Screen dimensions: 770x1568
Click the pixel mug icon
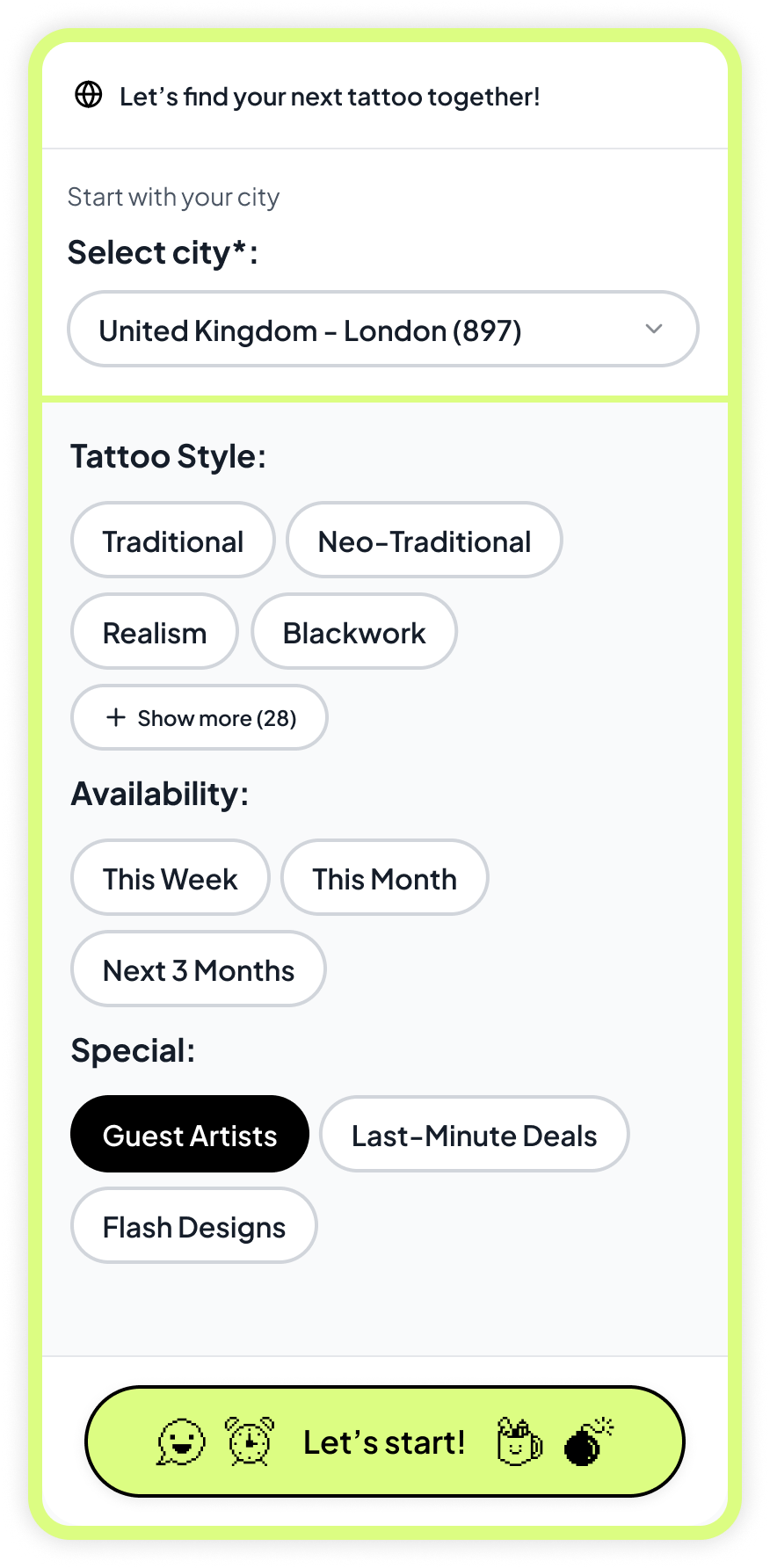pyautogui.click(x=519, y=1441)
